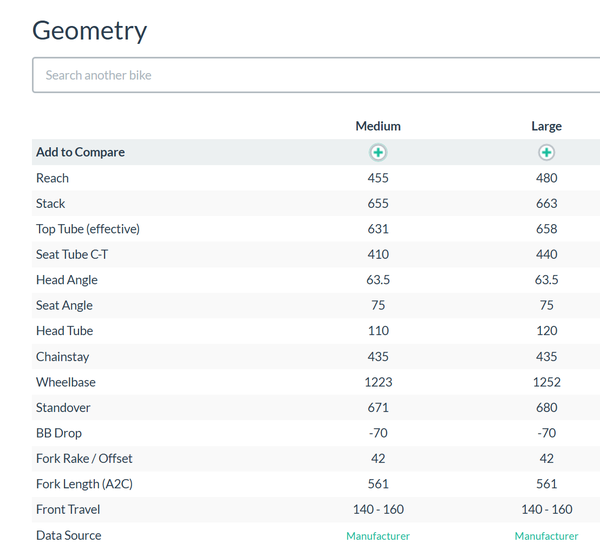Screen dimensions: 600x556
Task: Click the Data Source row label
Action: [x=69, y=535]
